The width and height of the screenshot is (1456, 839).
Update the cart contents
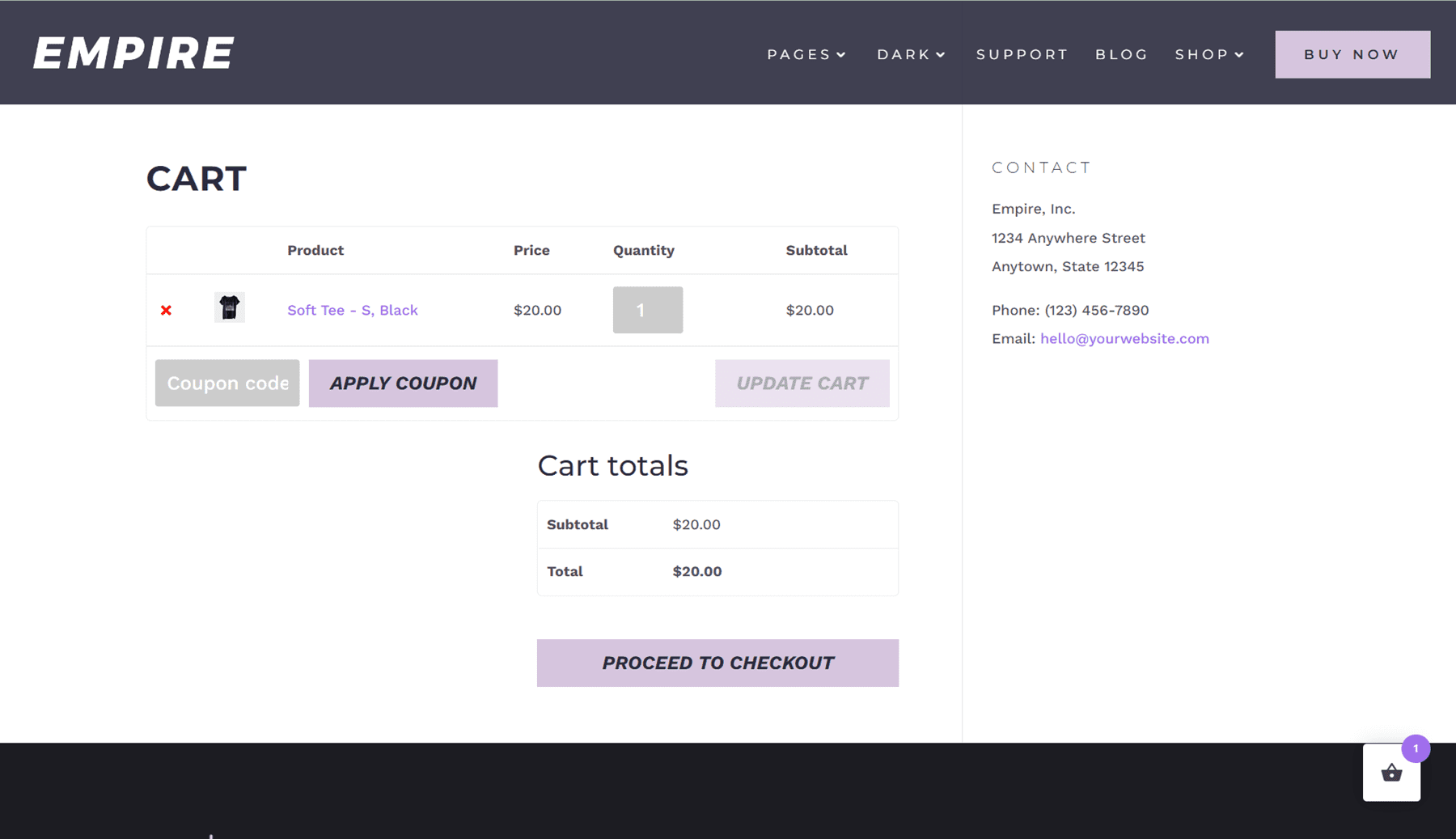(802, 383)
